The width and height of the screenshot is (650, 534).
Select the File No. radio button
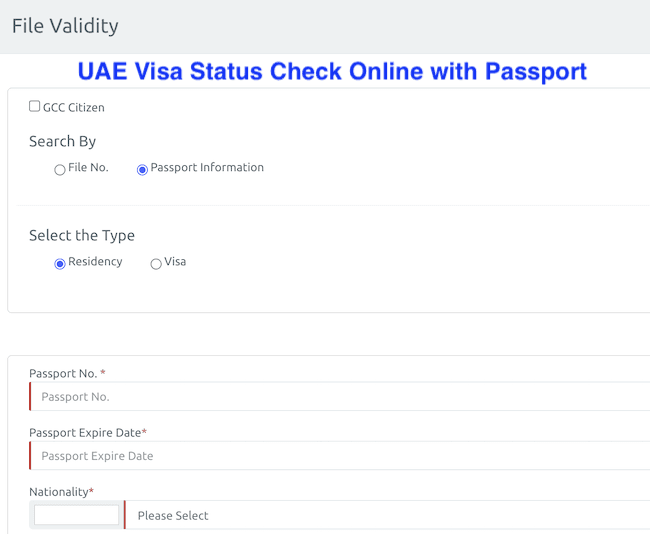coord(60,170)
